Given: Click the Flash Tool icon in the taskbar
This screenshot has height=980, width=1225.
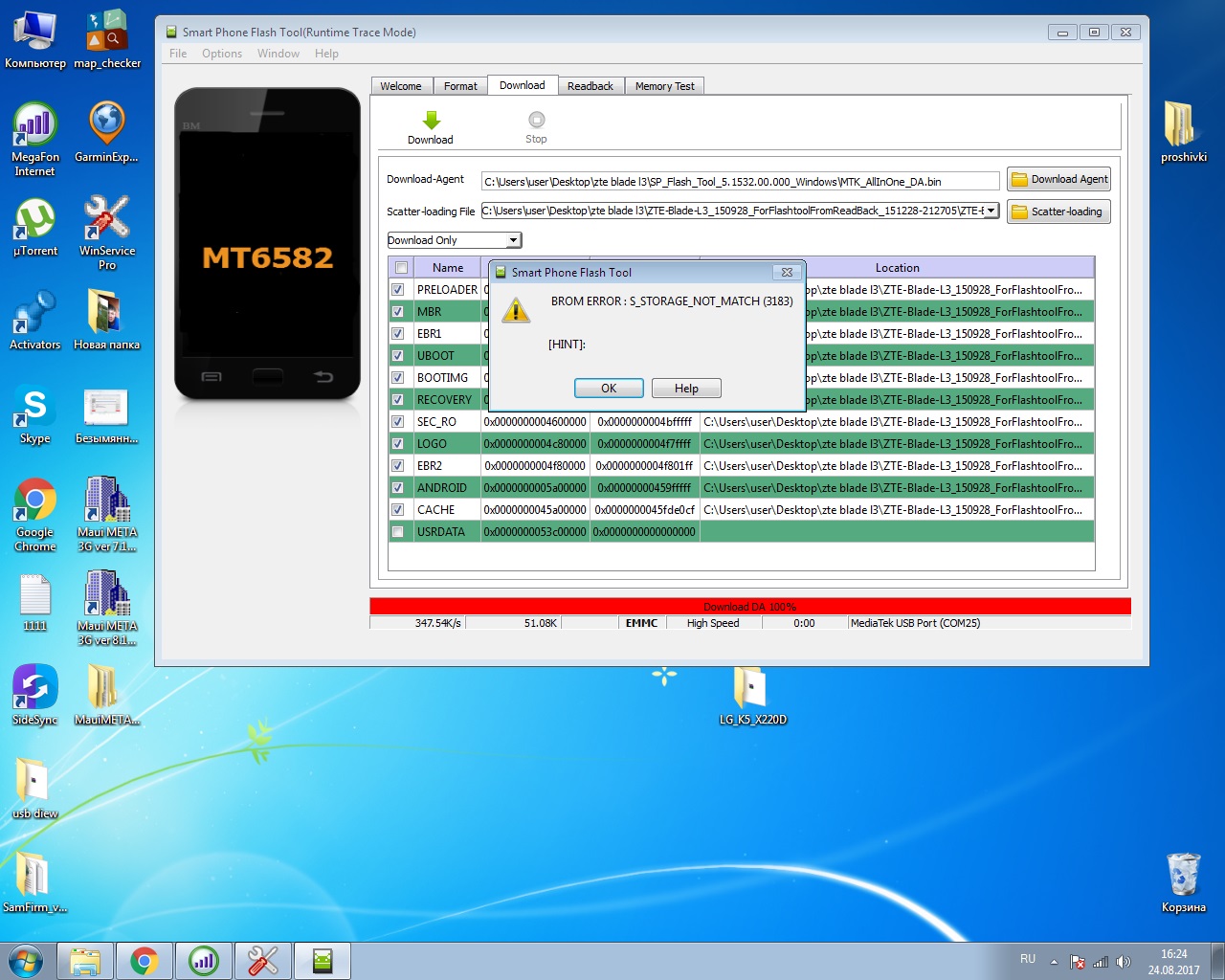Looking at the screenshot, I should click(x=323, y=961).
